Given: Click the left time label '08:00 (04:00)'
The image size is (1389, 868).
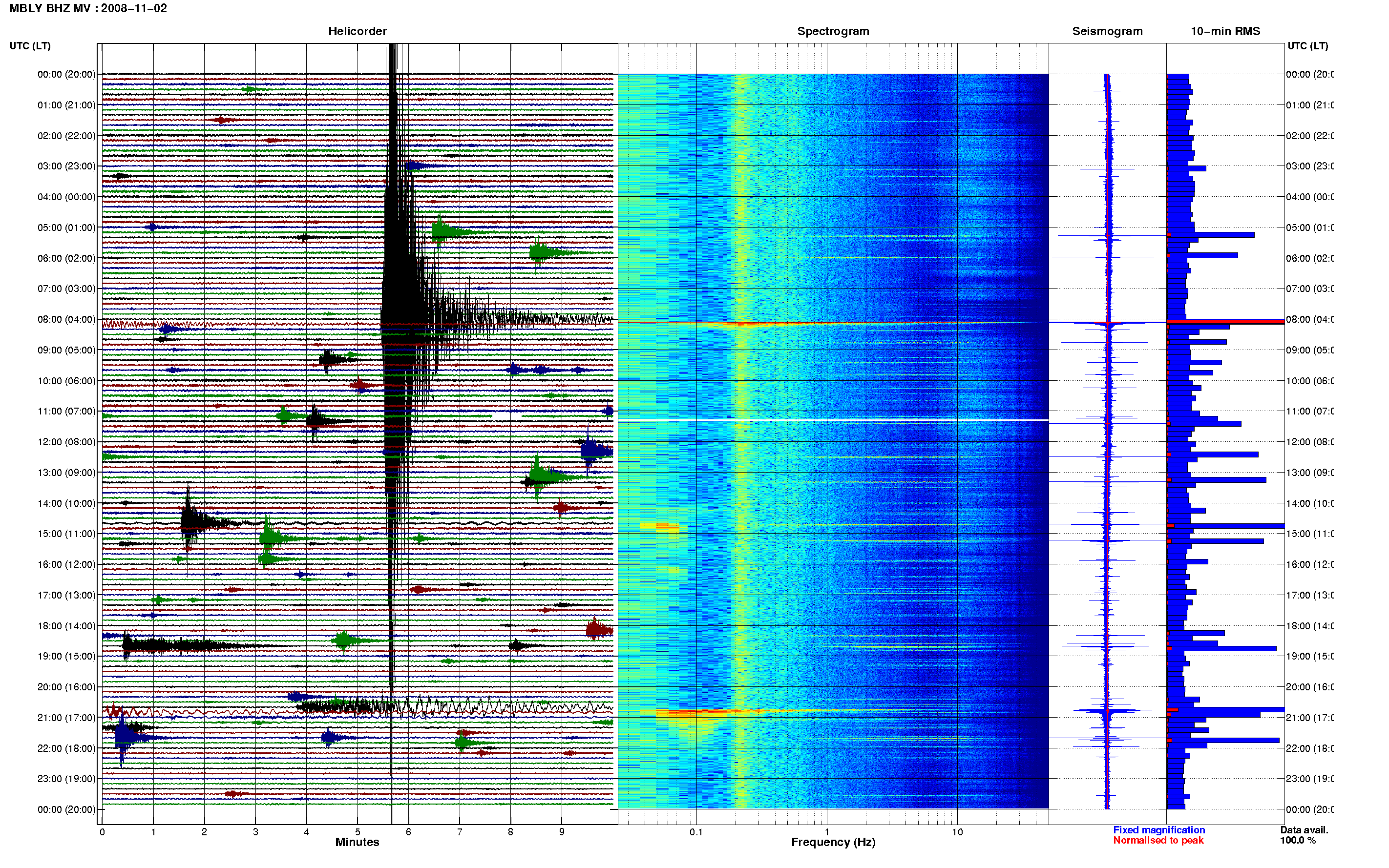Looking at the screenshot, I should [66, 319].
